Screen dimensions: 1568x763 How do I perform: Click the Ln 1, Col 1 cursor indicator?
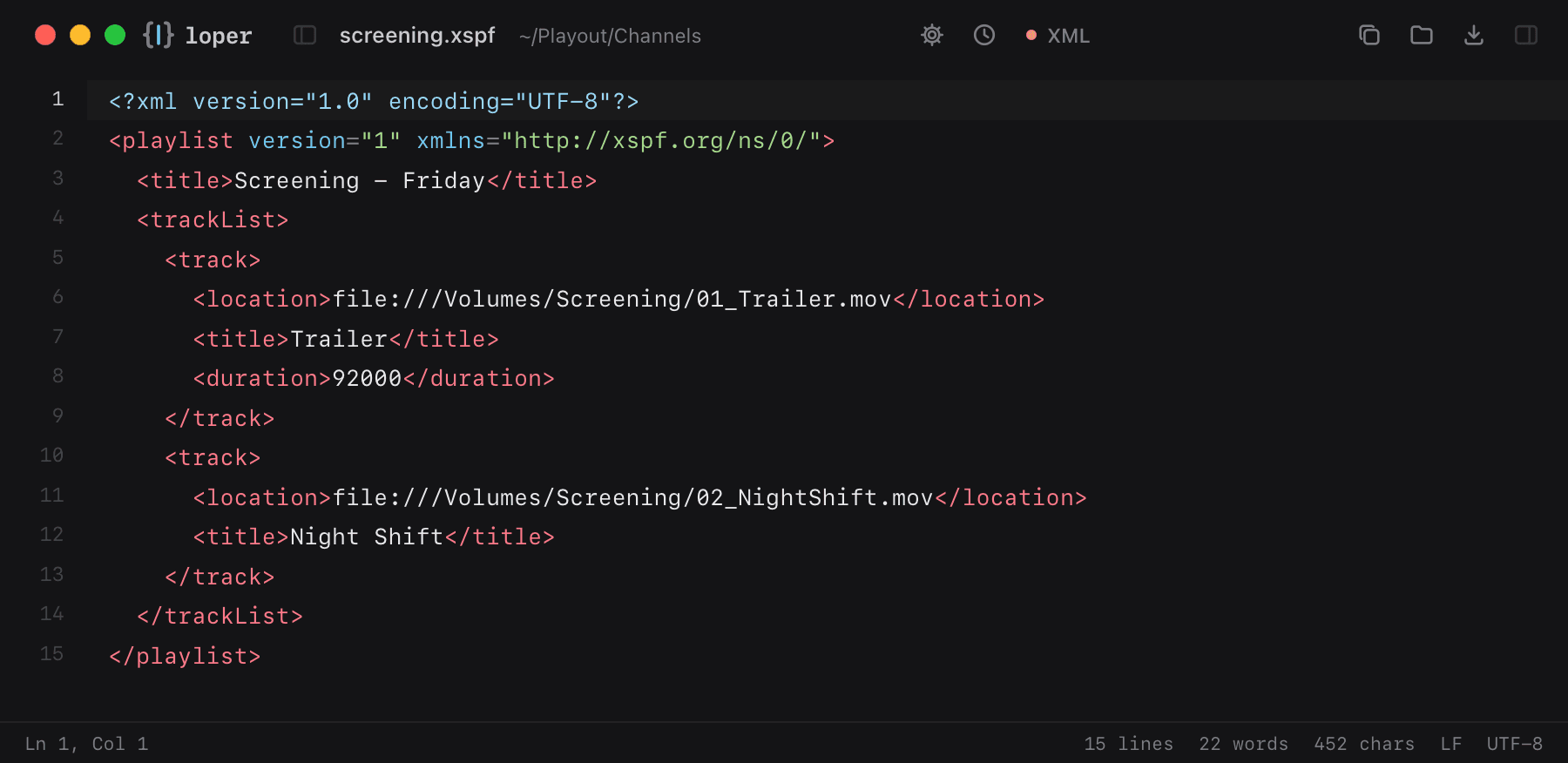87,744
